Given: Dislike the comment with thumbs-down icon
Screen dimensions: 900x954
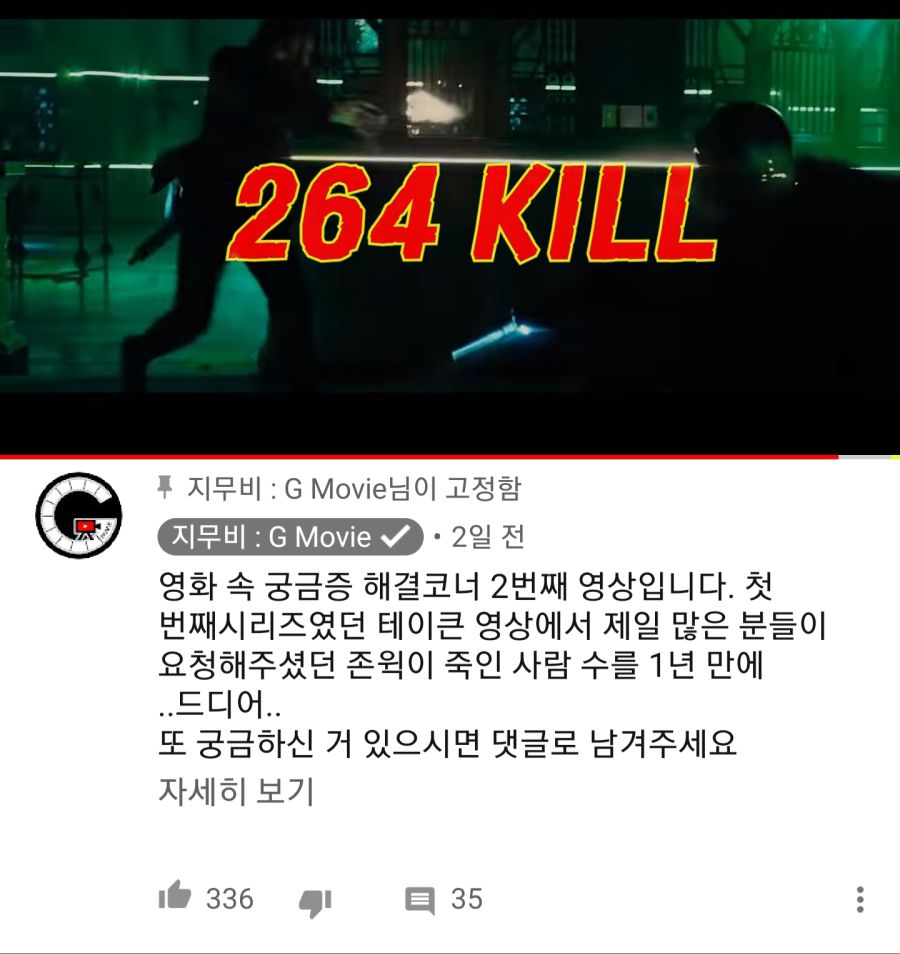Looking at the screenshot, I should (x=315, y=902).
